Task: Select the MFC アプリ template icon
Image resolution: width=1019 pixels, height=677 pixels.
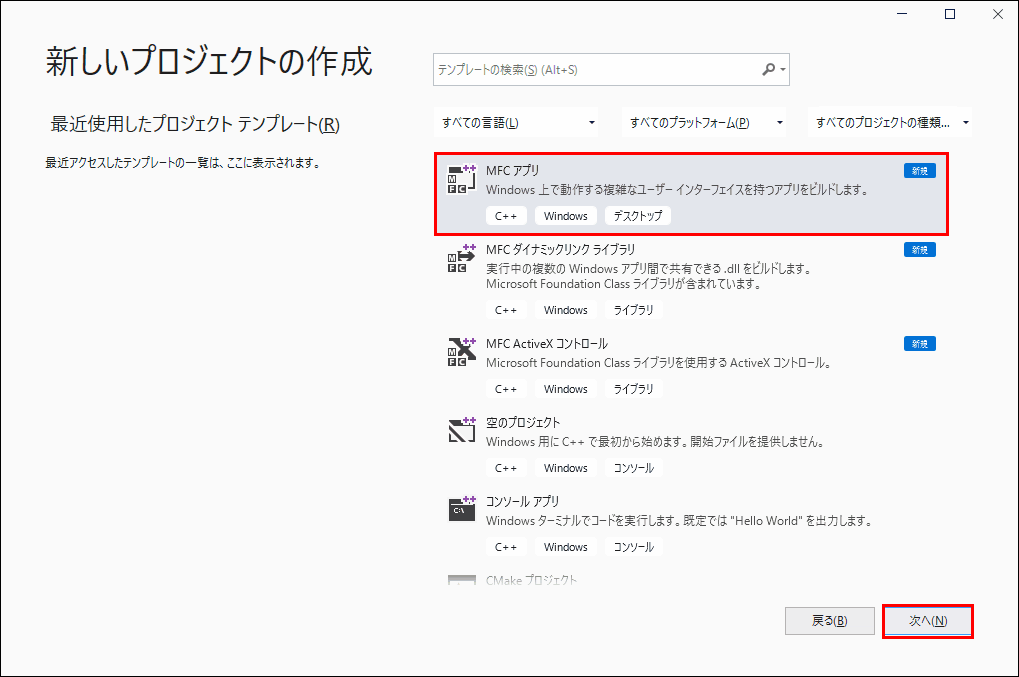Action: click(462, 179)
